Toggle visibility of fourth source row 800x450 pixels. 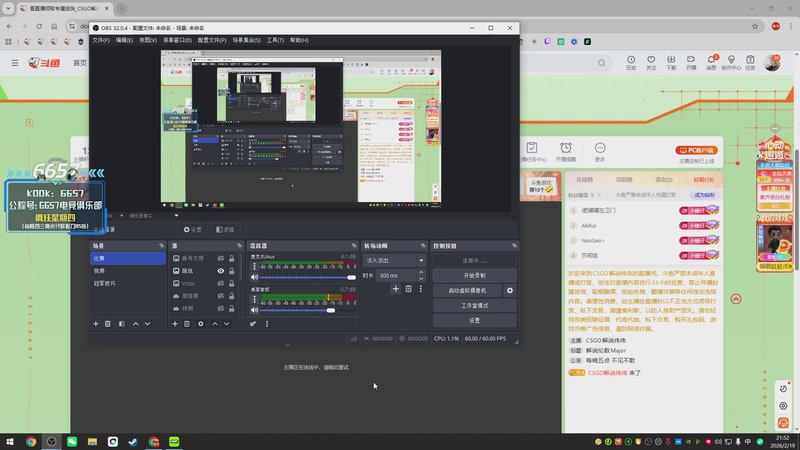click(220, 296)
